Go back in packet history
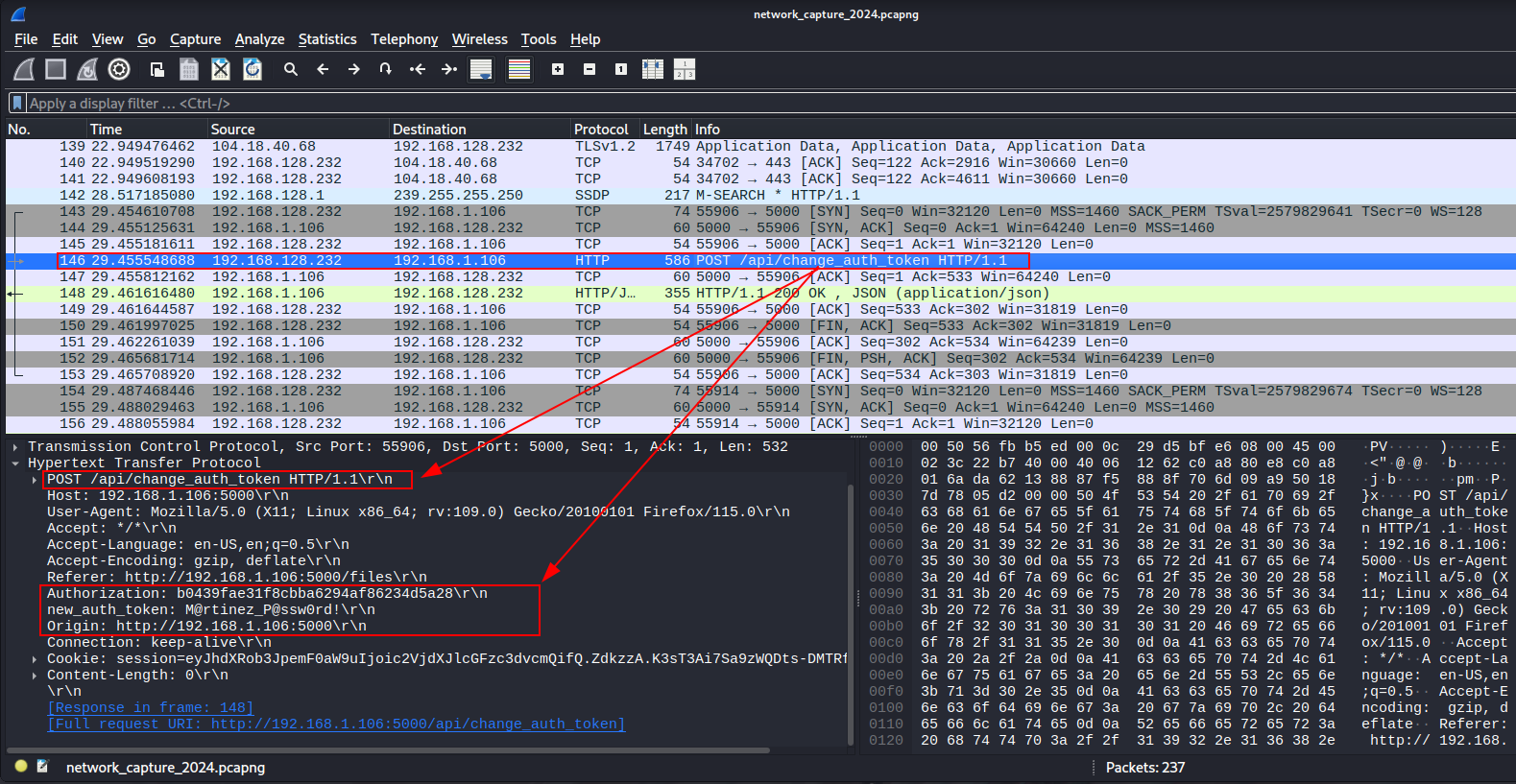This screenshot has width=1516, height=784. click(x=323, y=69)
